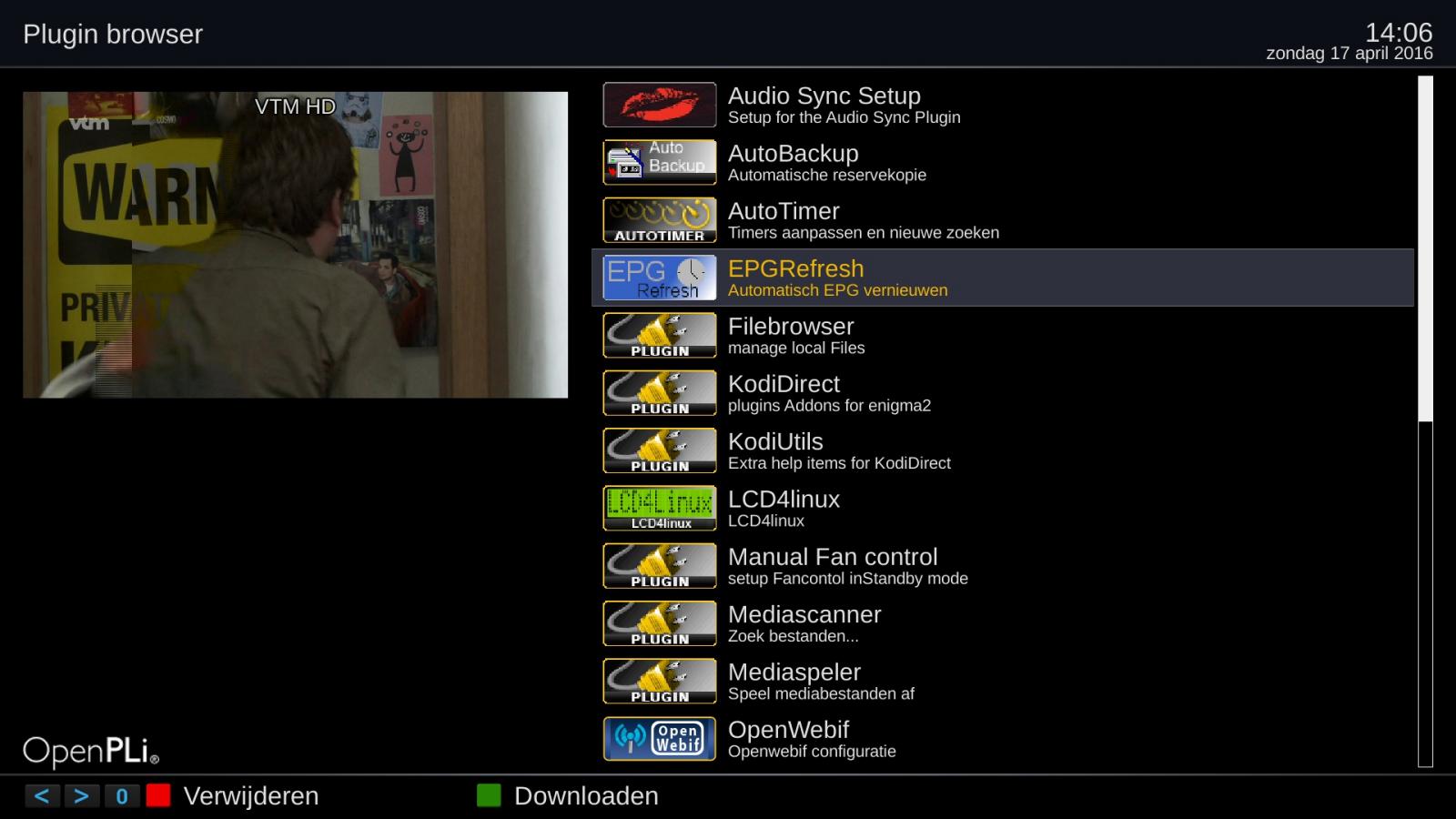Open the highlighted EPGRefresh entry
The height and width of the screenshot is (819, 1456).
click(x=1003, y=278)
